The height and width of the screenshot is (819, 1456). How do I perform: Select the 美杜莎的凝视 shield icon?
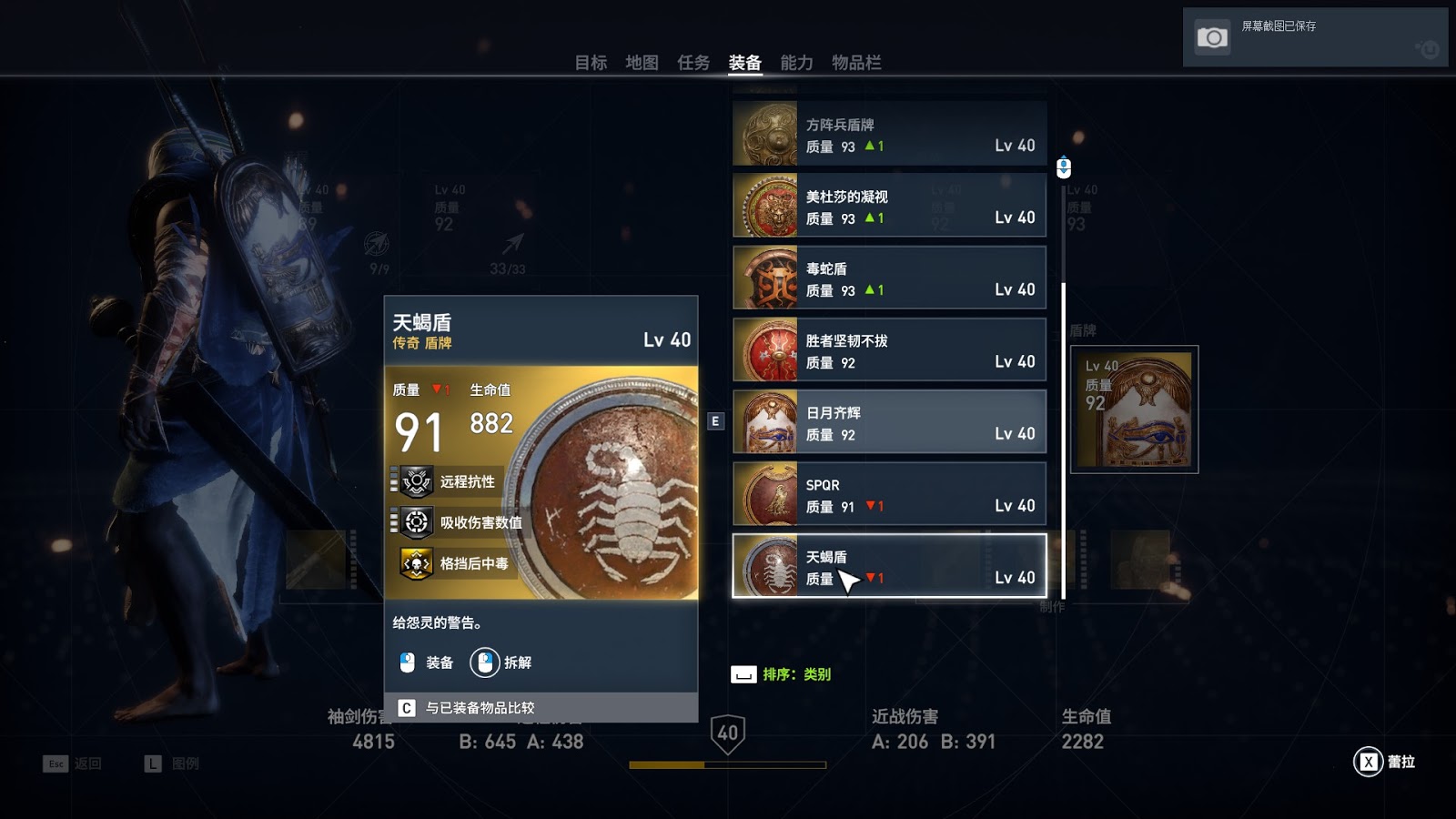tap(765, 206)
